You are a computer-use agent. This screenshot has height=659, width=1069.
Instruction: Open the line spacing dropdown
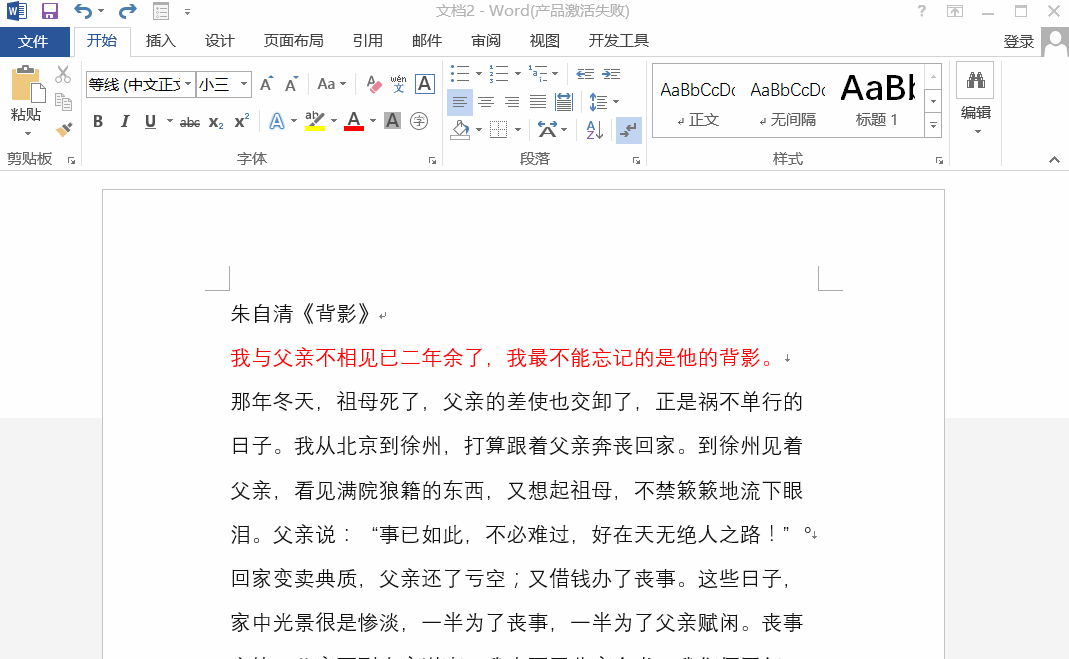604,102
